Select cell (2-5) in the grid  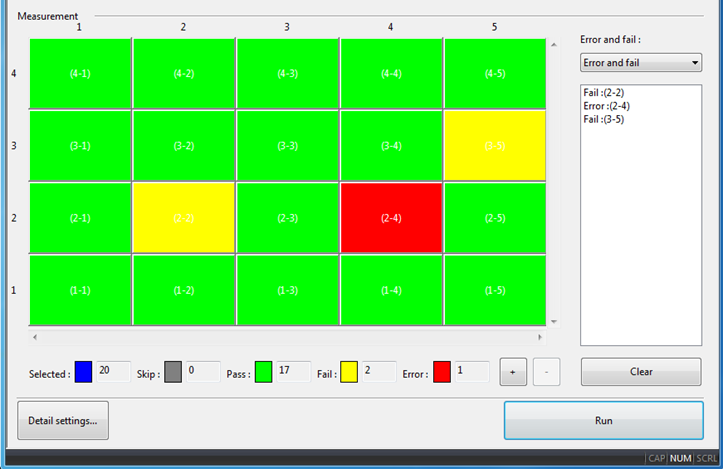click(x=495, y=218)
